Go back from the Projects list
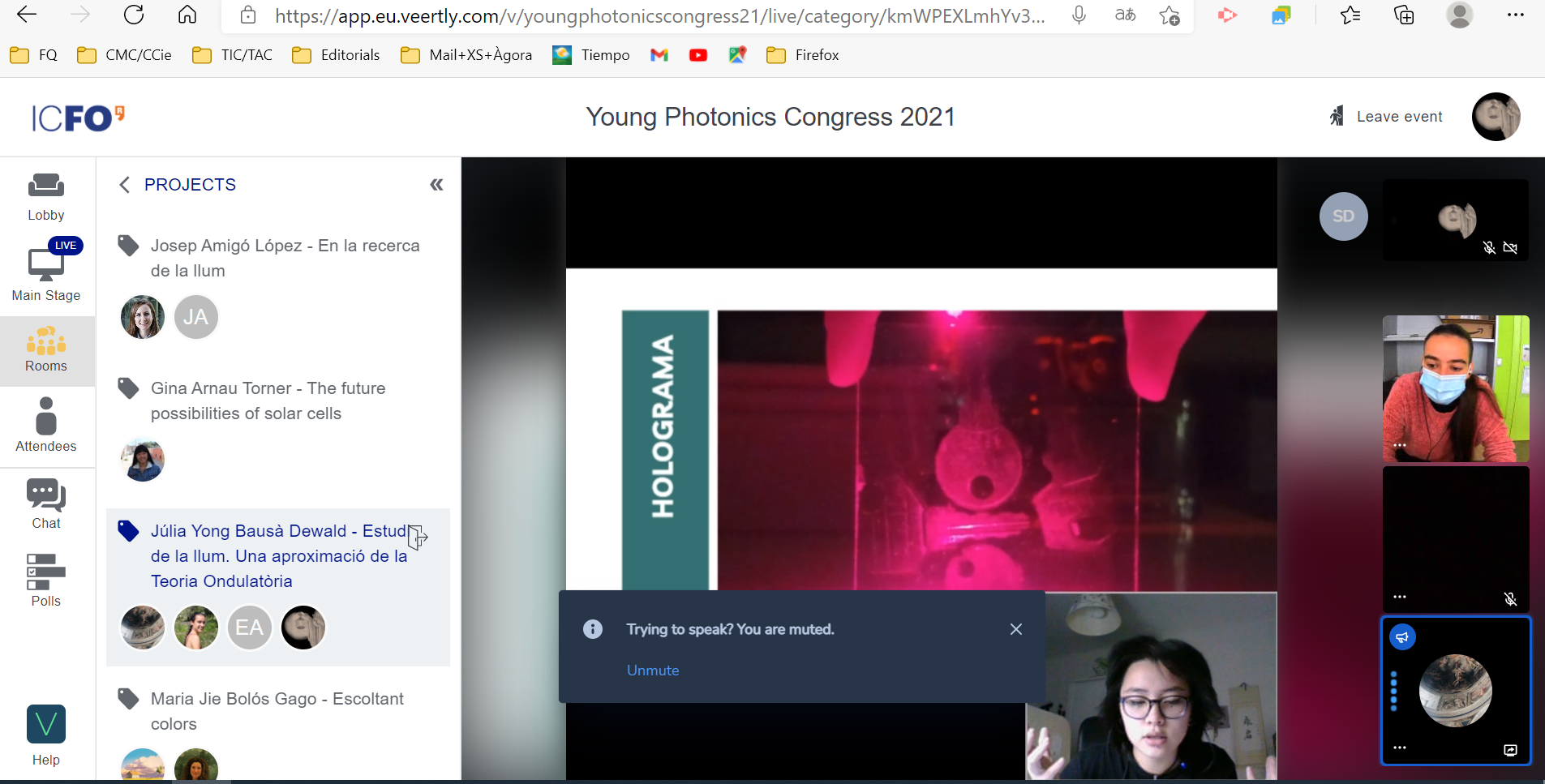The height and width of the screenshot is (784, 1545). click(x=125, y=185)
